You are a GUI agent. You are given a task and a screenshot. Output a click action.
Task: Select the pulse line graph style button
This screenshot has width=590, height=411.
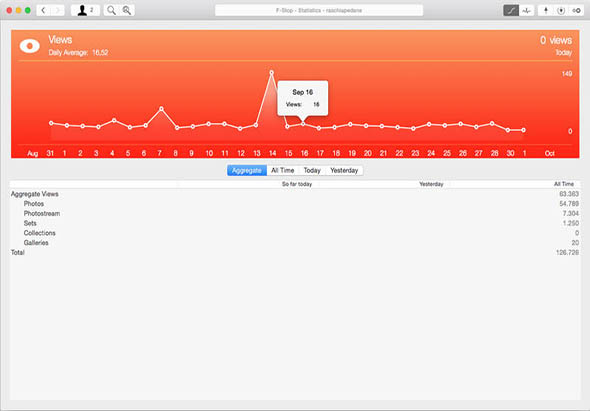(x=526, y=11)
